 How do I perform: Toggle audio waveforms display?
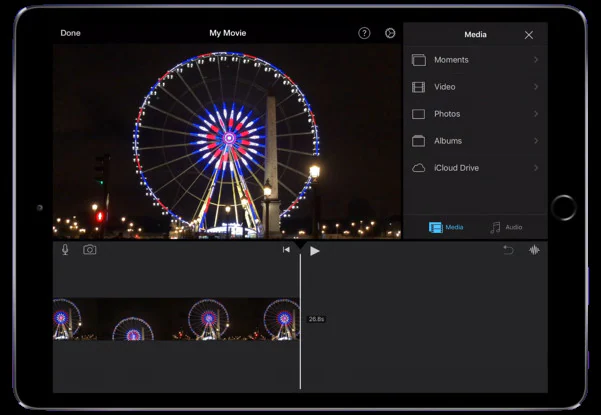tap(534, 250)
